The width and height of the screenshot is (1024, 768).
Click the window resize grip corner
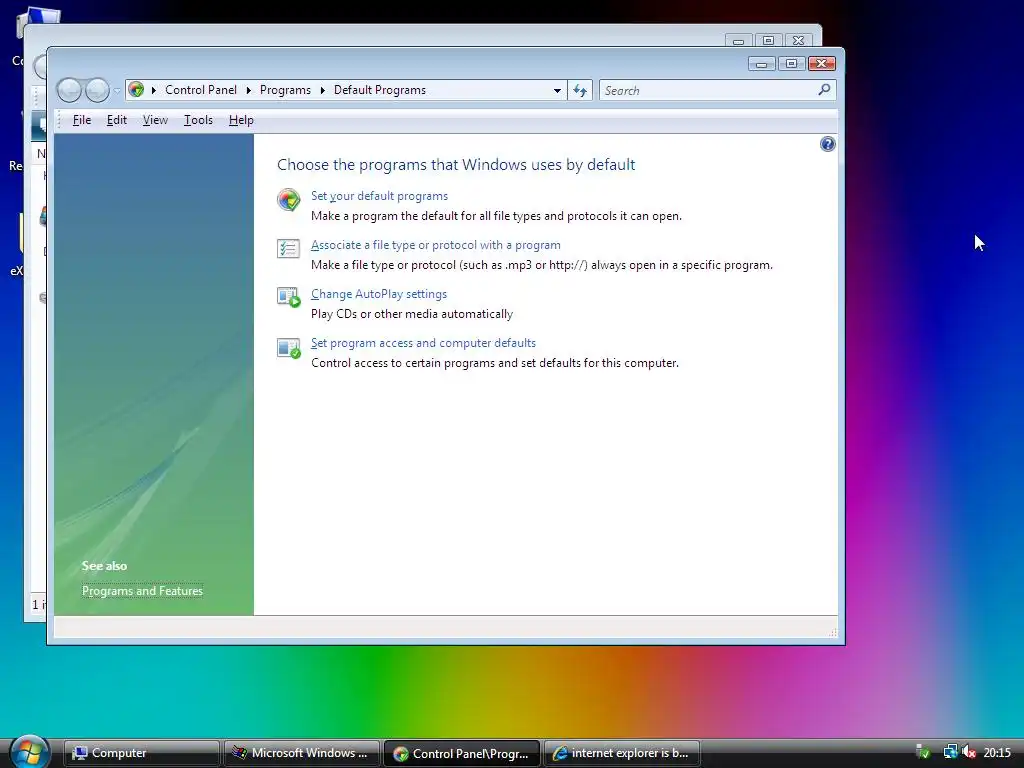[833, 632]
